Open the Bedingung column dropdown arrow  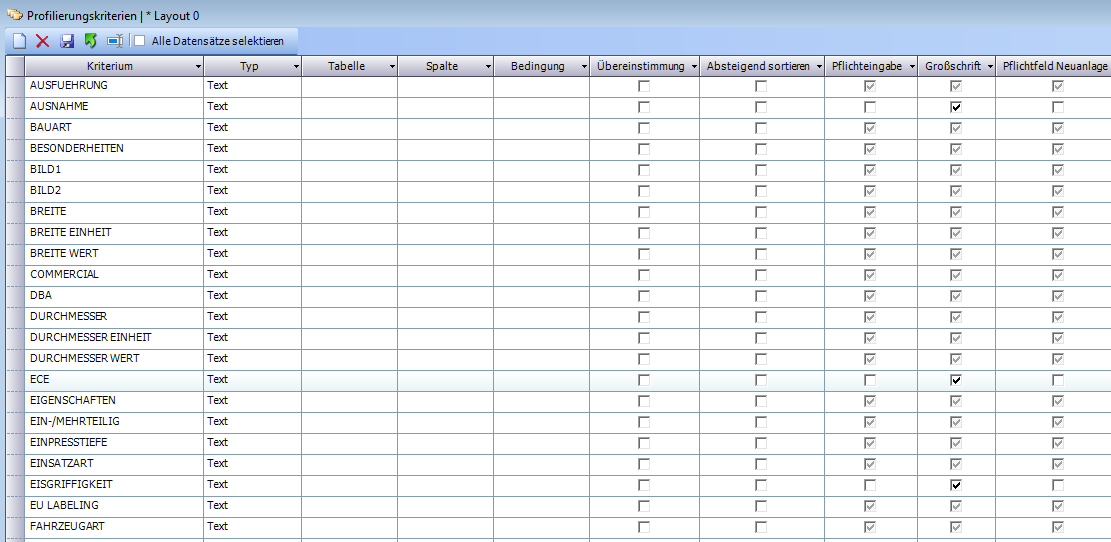pyautogui.click(x=584, y=67)
